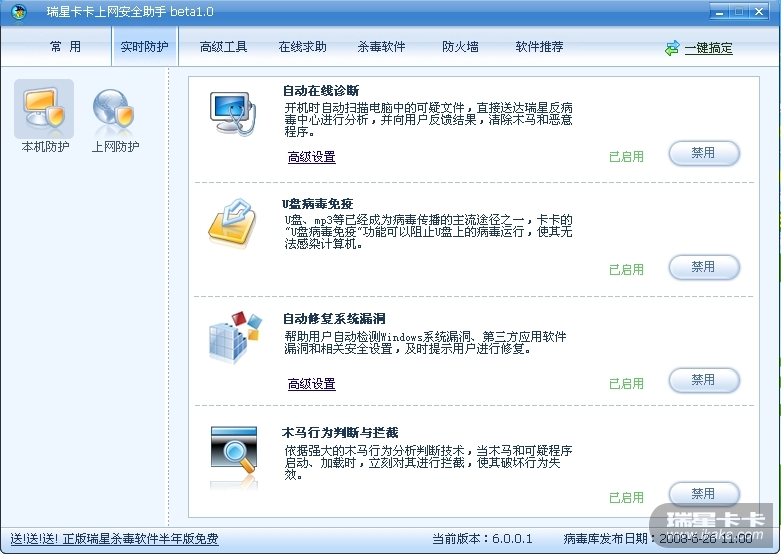Click 已启用 status for 木马行为判断与拦截
This screenshot has width=781, height=554.
click(626, 497)
